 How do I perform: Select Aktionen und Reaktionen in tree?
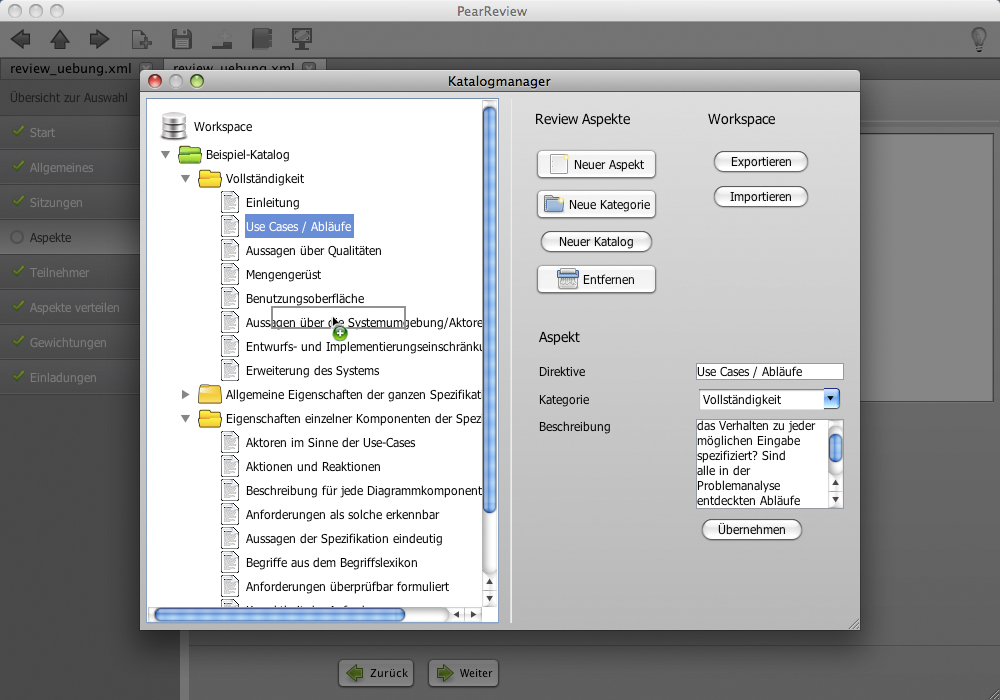tap(313, 467)
